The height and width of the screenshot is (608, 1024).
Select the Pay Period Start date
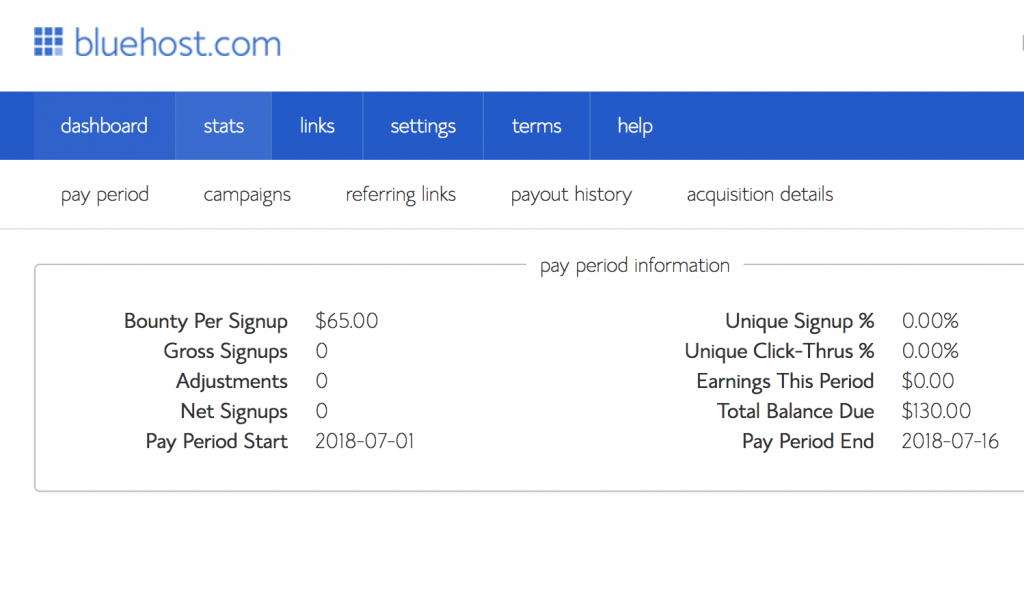(x=365, y=440)
